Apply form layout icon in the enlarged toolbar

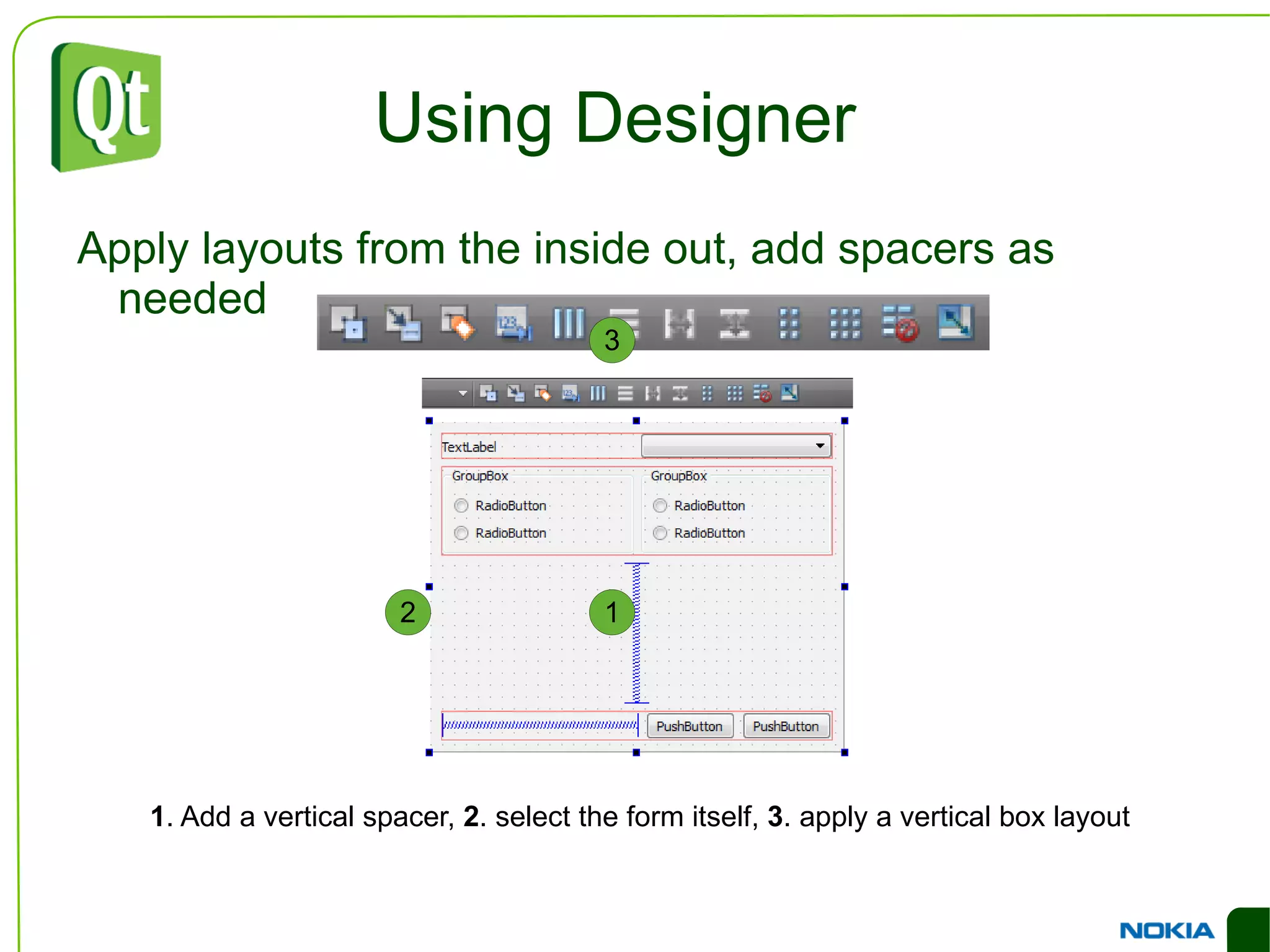click(789, 323)
